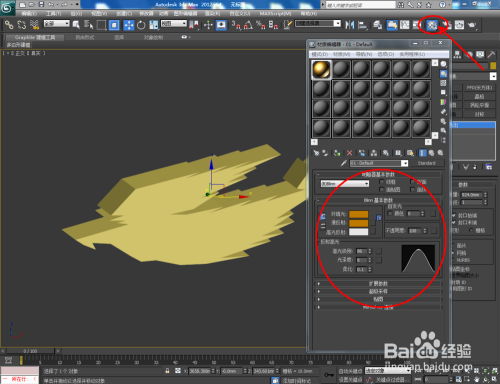Switch to Graphite Modeling Tools tab
Viewport: 500px width, 384px height.
pyautogui.click(x=35, y=37)
